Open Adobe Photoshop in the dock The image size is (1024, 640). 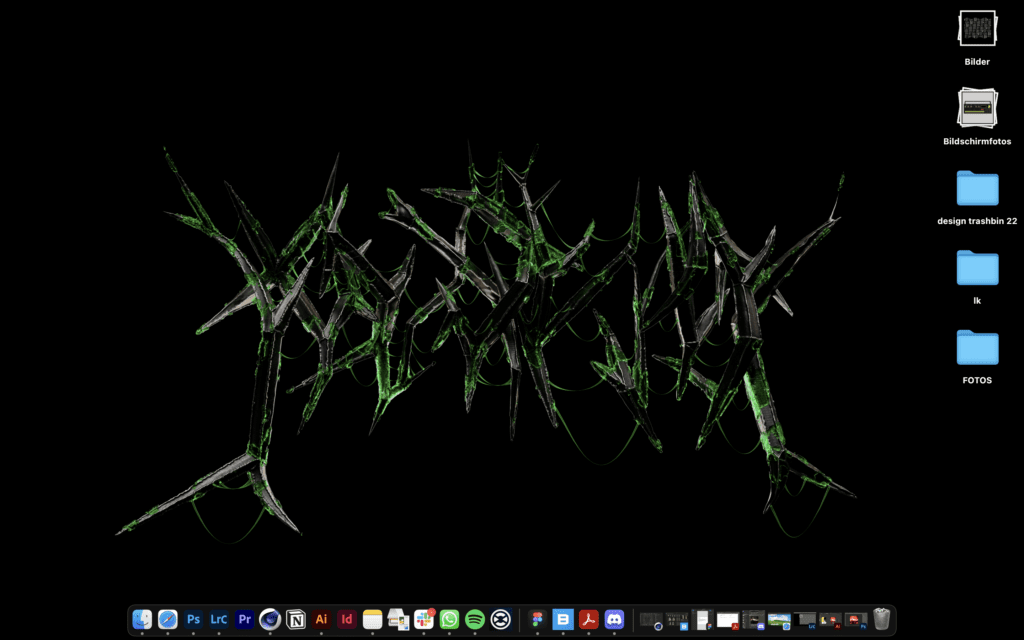193,620
